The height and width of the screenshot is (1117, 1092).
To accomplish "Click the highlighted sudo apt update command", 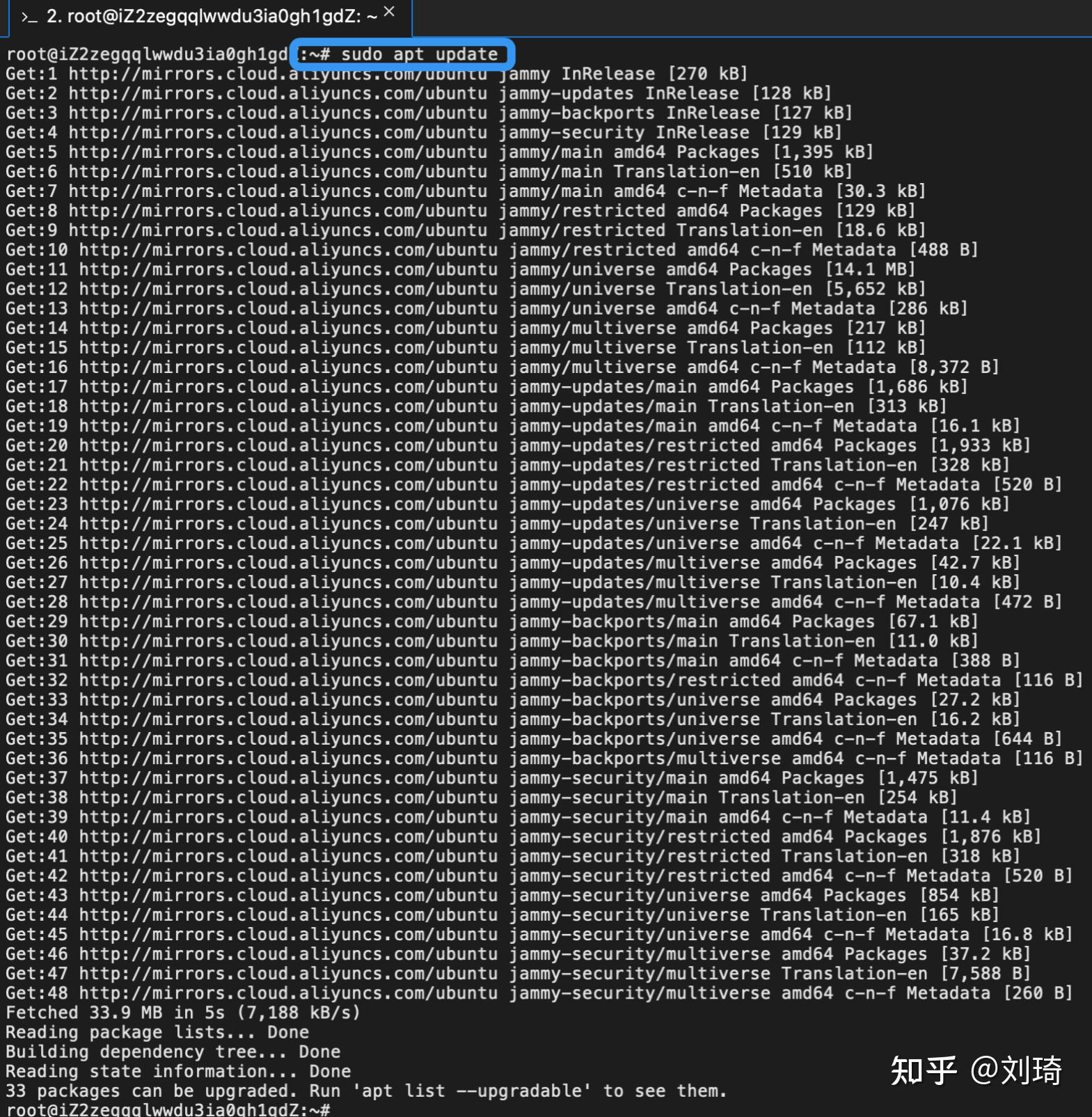I will (x=402, y=54).
